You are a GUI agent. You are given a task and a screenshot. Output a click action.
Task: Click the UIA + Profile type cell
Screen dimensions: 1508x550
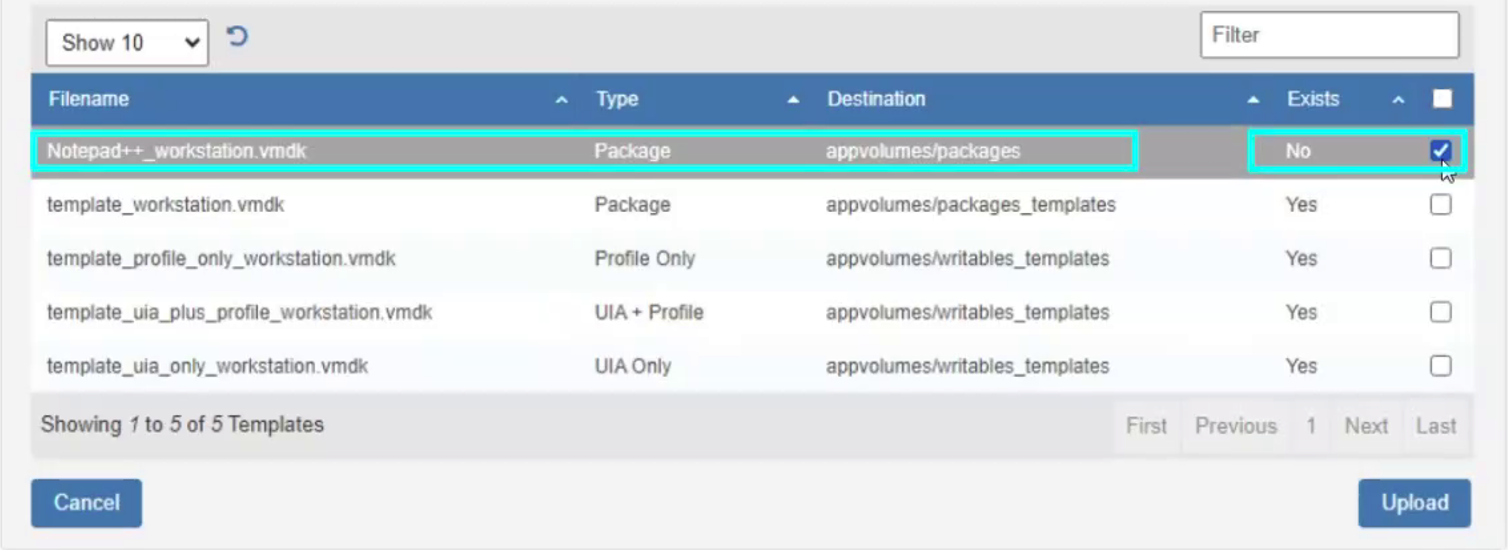pos(649,312)
